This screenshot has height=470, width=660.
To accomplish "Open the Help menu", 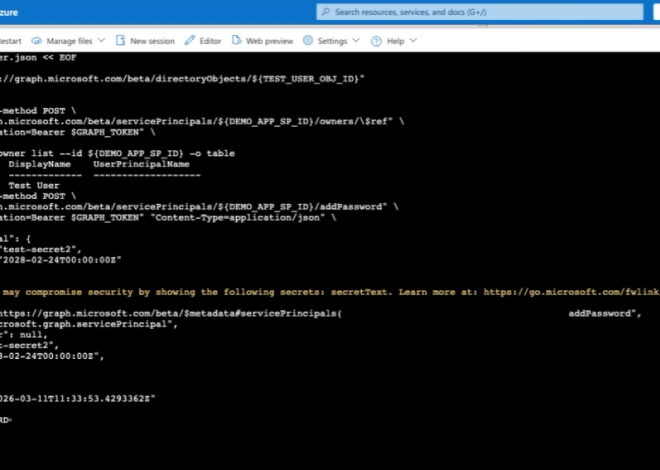I will click(x=395, y=41).
